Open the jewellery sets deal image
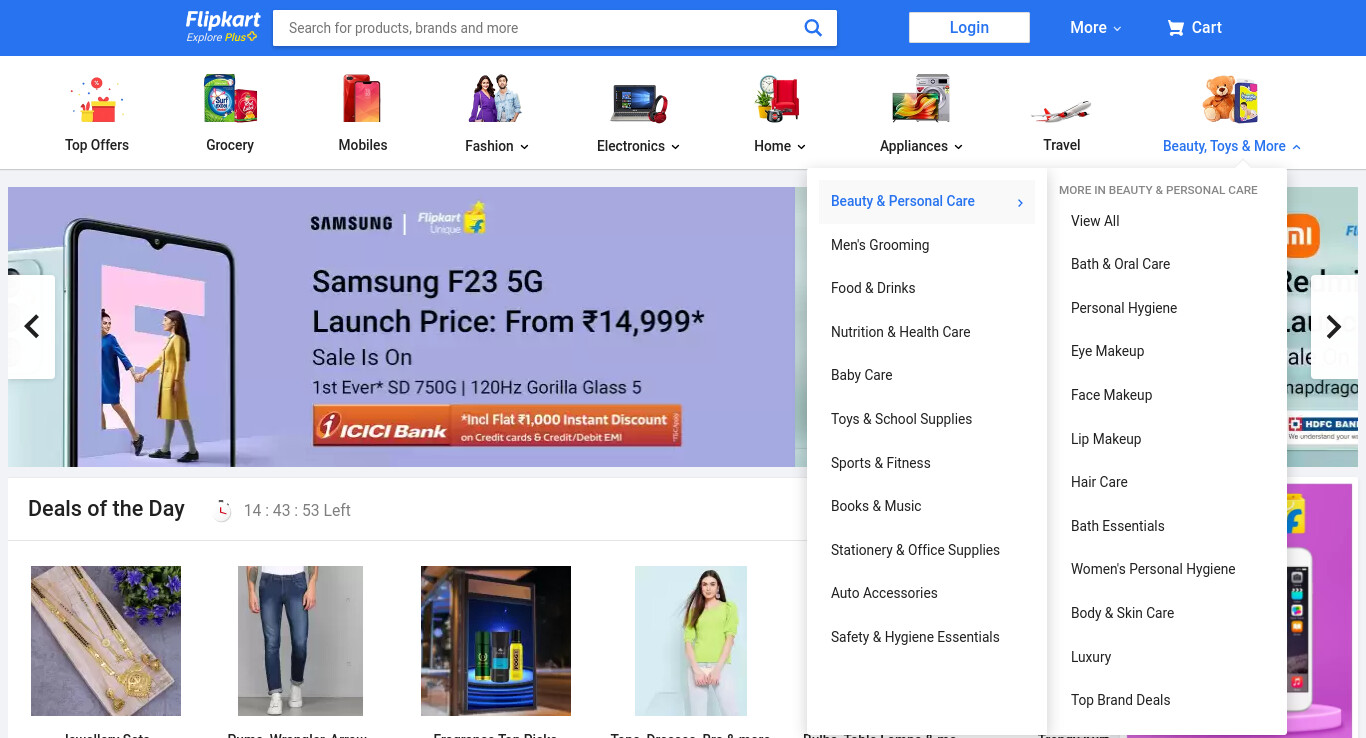 coord(106,641)
